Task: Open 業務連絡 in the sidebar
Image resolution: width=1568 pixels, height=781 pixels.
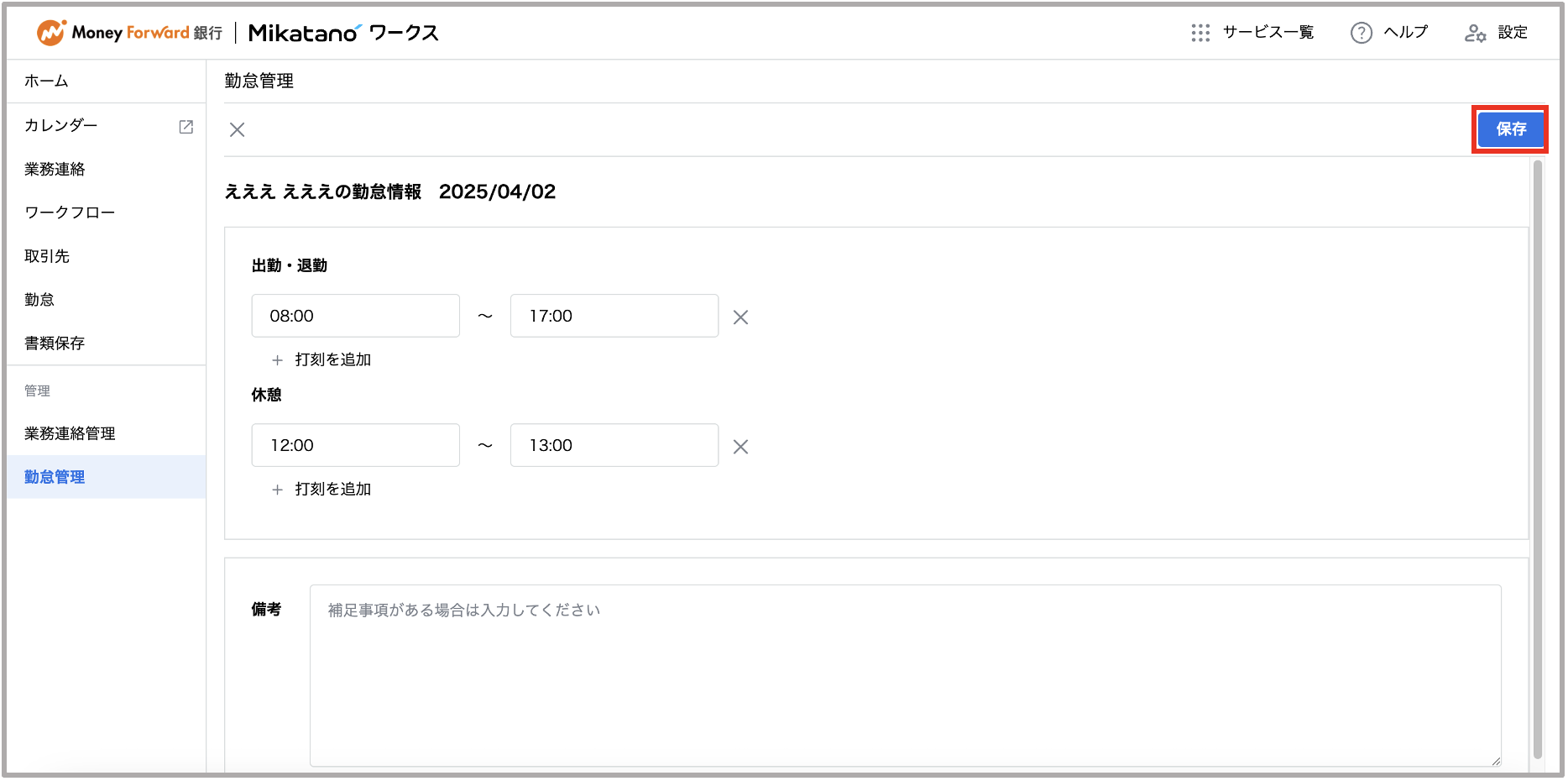Action: point(107,169)
